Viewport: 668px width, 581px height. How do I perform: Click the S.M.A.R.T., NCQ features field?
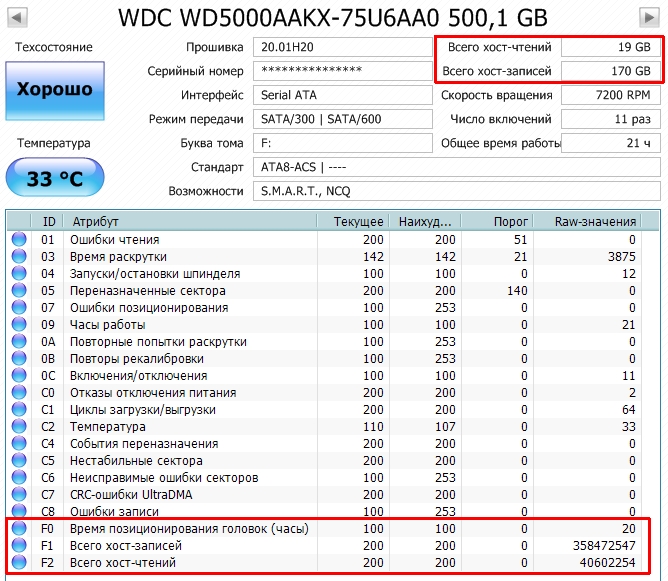[x=457, y=191]
